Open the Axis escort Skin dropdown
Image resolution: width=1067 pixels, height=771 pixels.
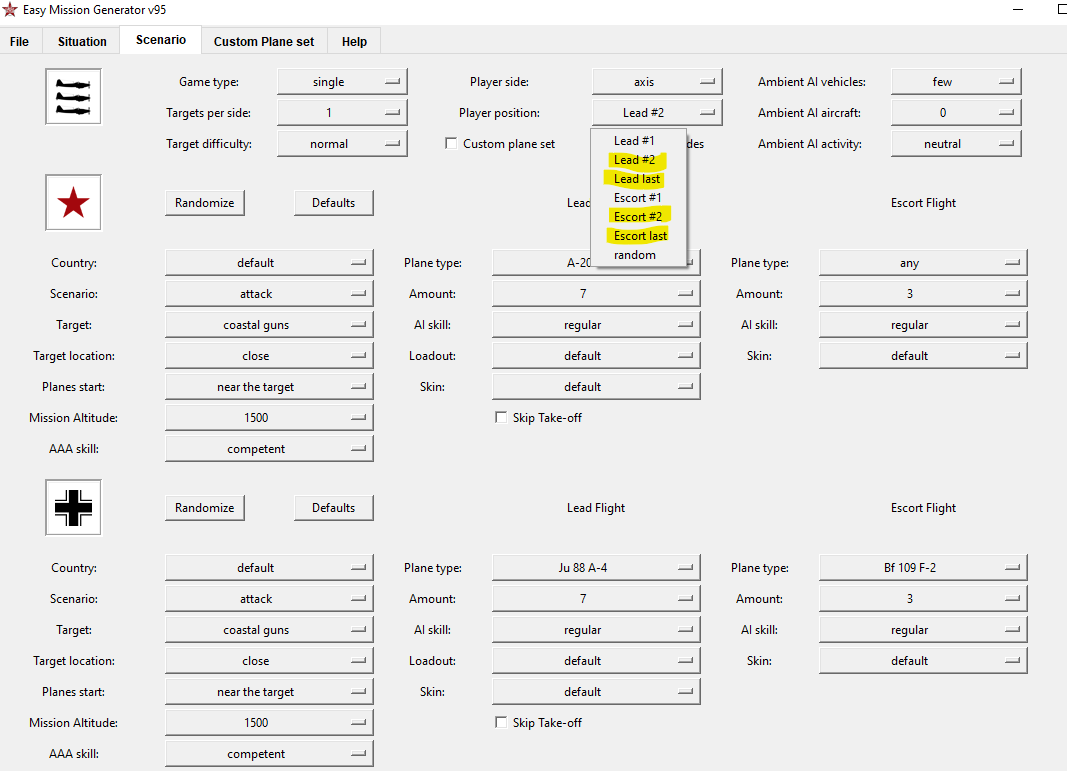point(923,661)
